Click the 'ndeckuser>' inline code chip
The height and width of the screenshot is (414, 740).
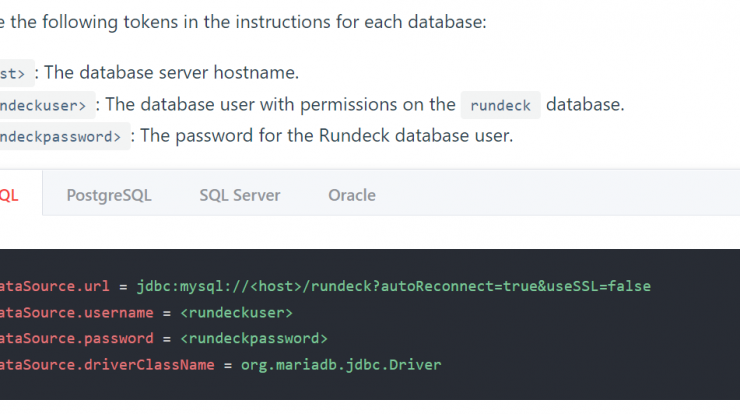[x=45, y=105]
